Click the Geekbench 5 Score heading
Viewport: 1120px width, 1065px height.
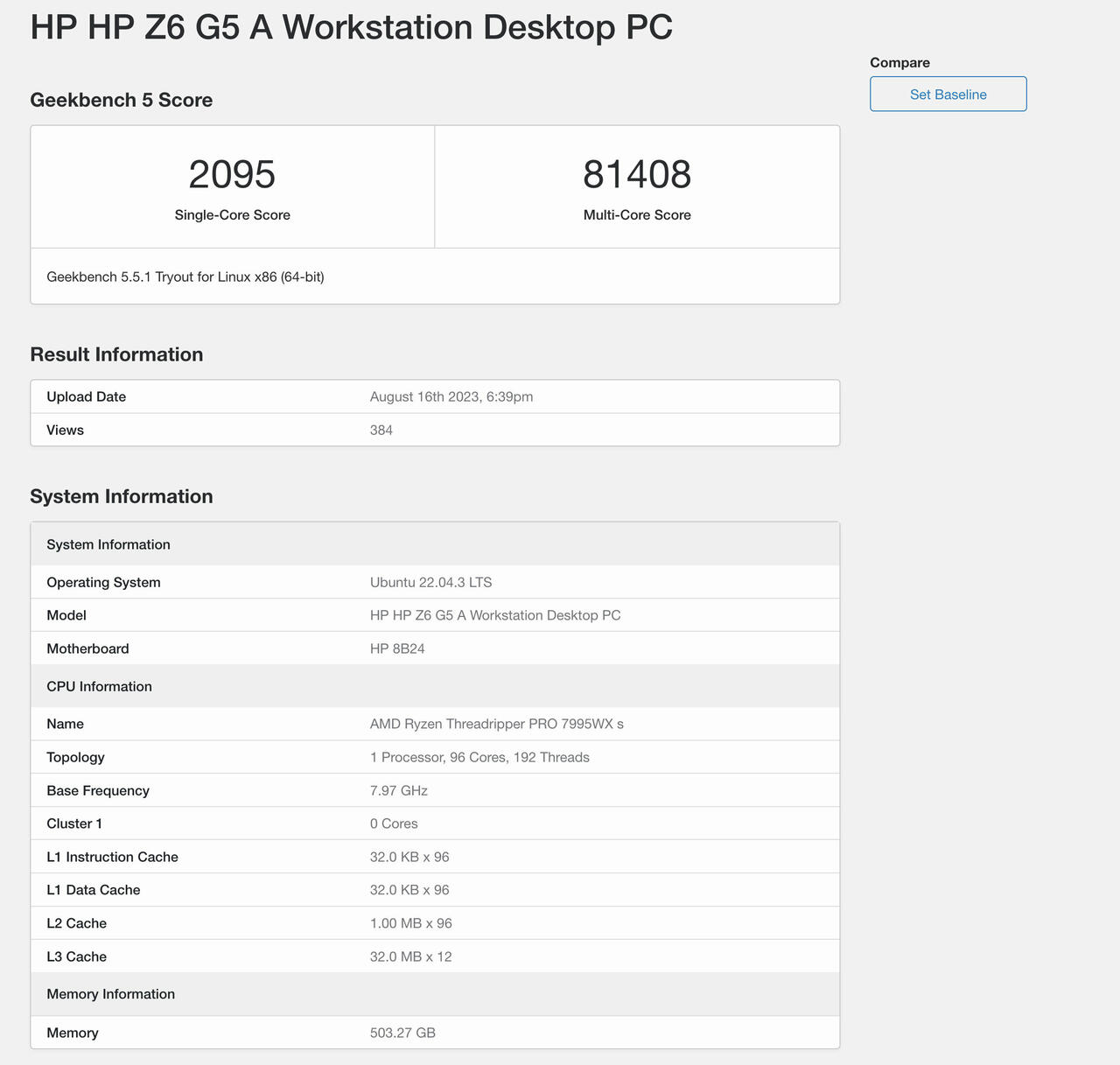click(x=122, y=100)
